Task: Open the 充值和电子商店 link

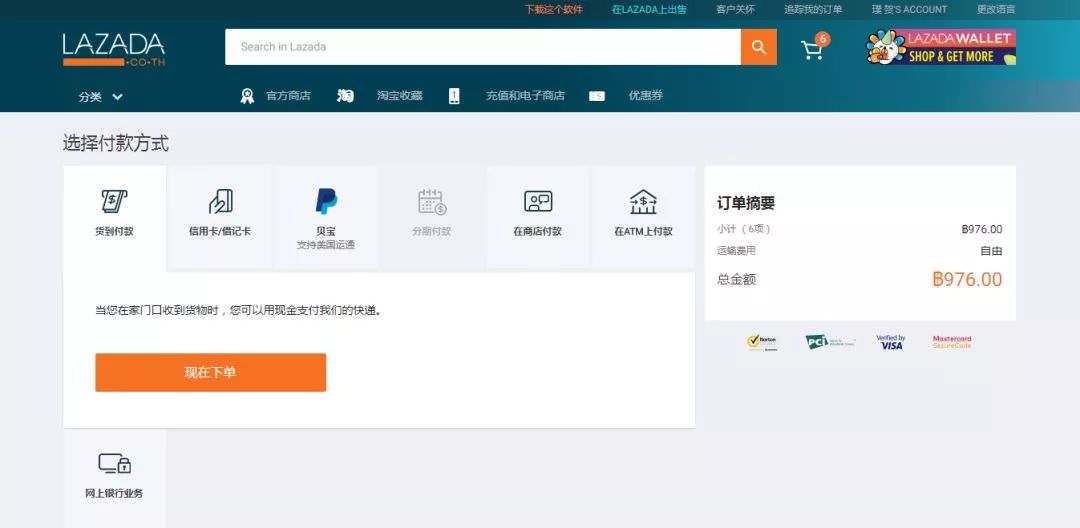Action: (x=526, y=96)
